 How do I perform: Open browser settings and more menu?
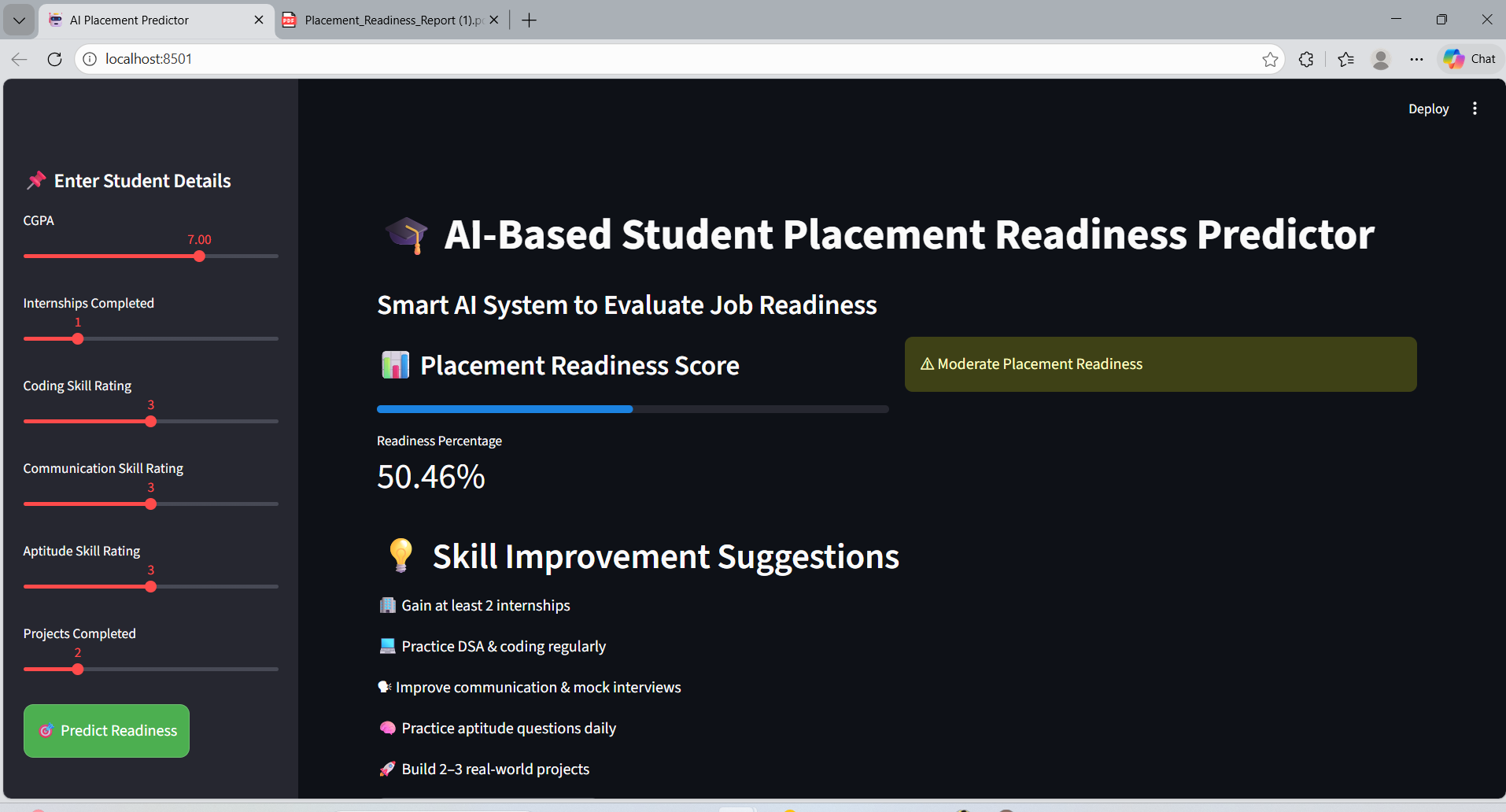1416,59
